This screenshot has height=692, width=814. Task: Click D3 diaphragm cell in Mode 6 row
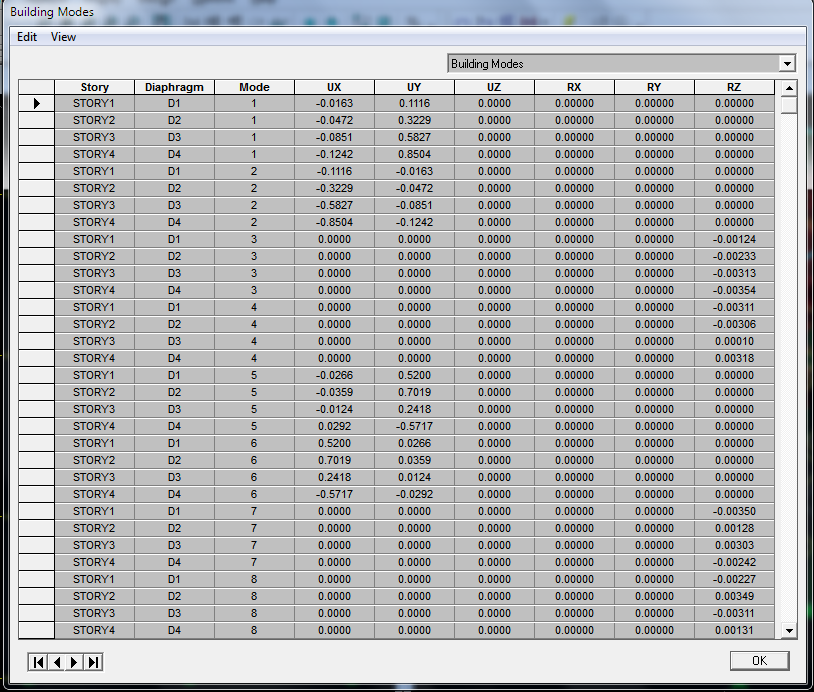(x=174, y=478)
